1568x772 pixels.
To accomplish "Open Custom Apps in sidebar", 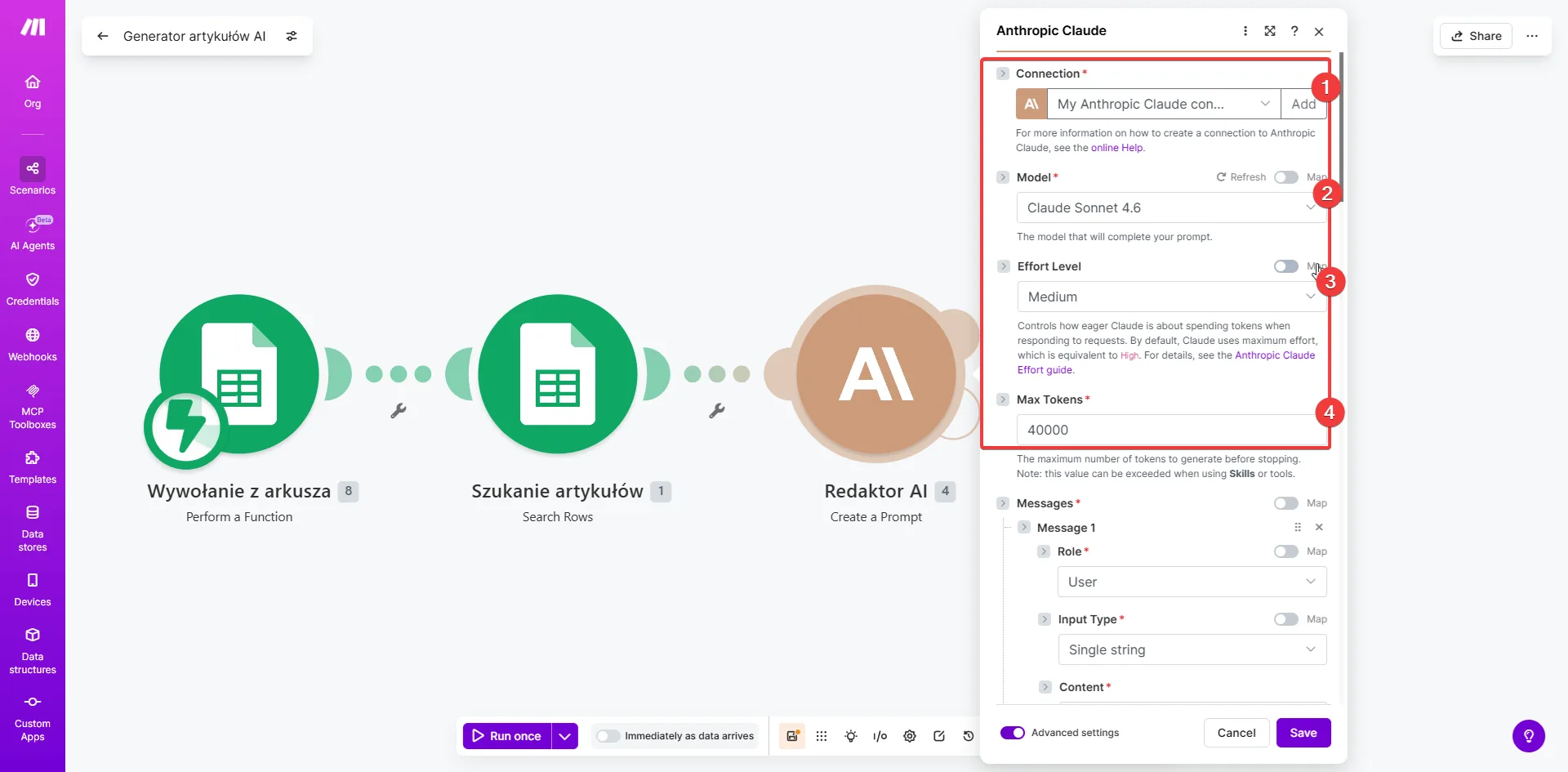I will coord(33,718).
